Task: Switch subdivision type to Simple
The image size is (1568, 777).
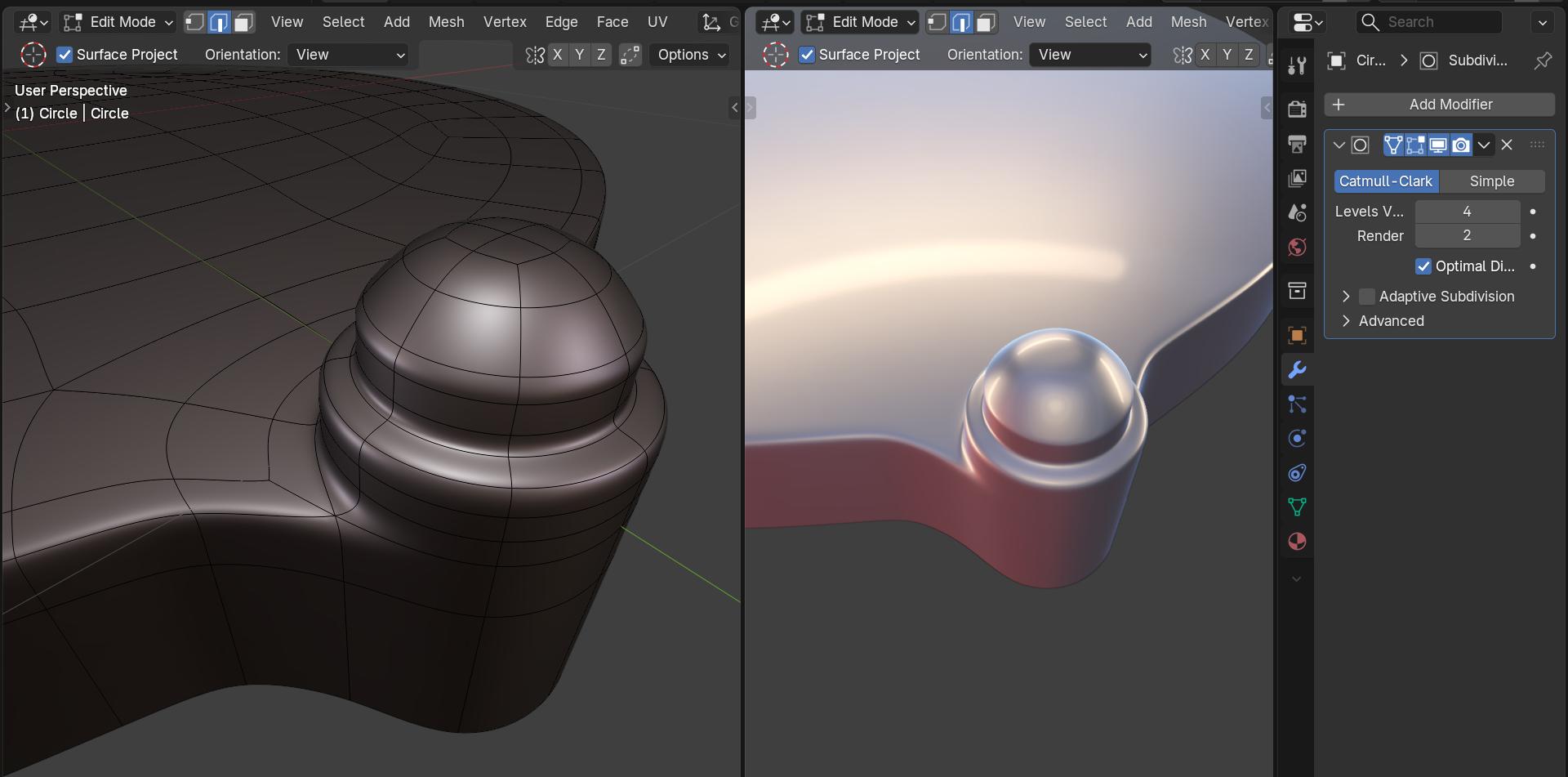Action: [1492, 181]
